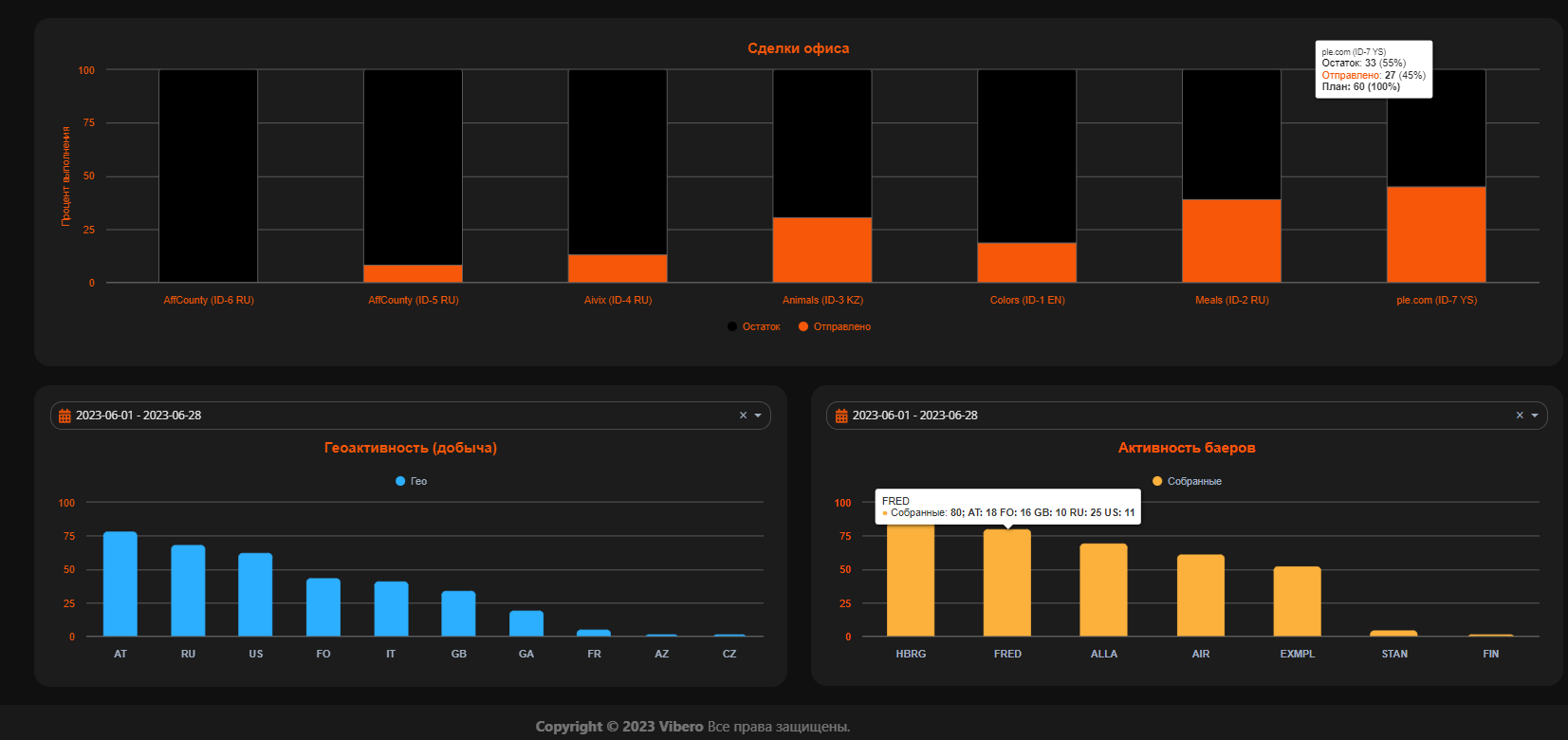Click the AT geo bar
1568x740 pixels.
coord(120,583)
